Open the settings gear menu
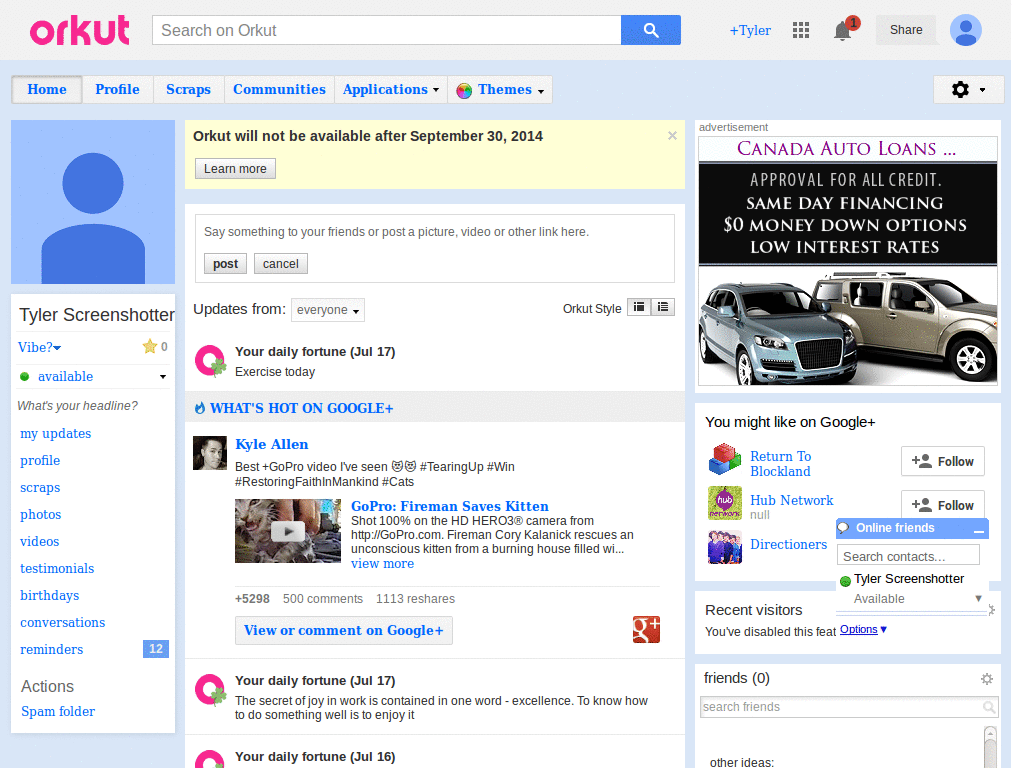Image resolution: width=1024 pixels, height=768 pixels. point(968,89)
